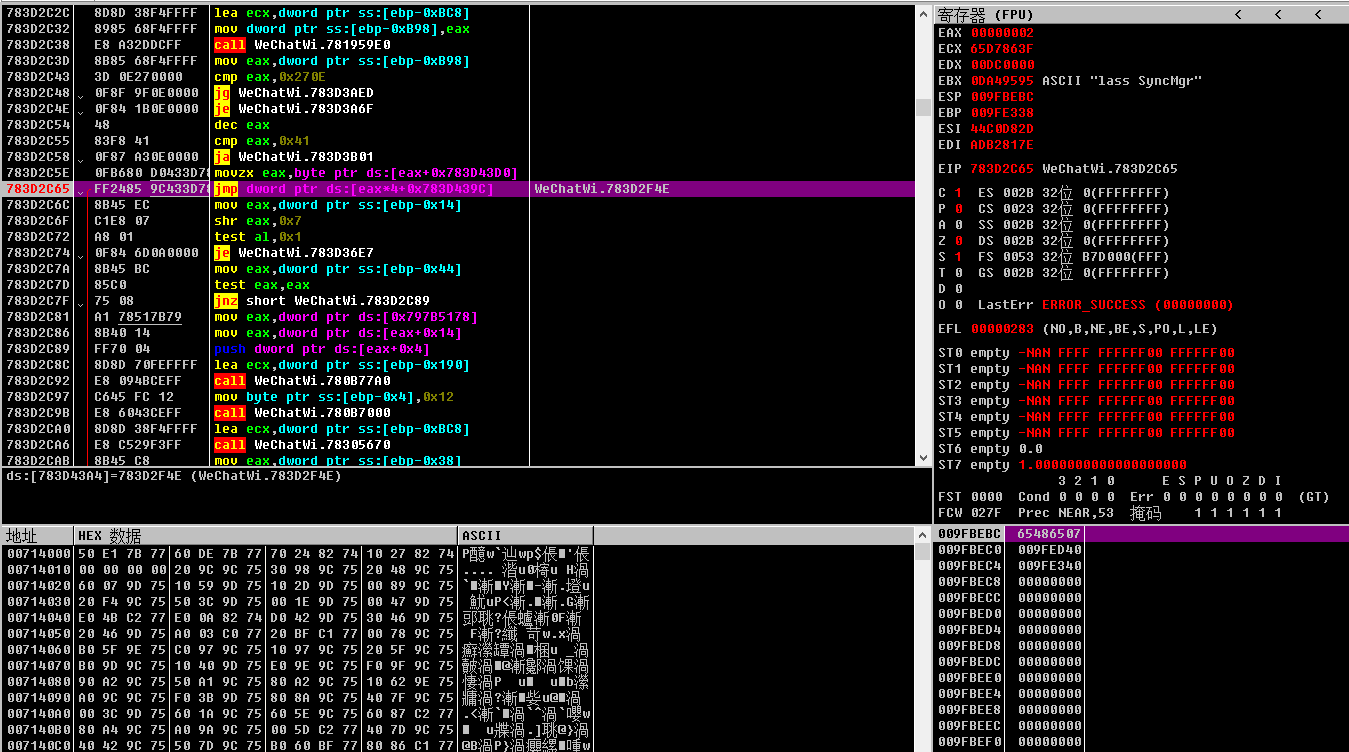Click the EFL value 00000283
Image resolution: width=1349 pixels, height=752 pixels.
pyautogui.click(x=1002, y=329)
